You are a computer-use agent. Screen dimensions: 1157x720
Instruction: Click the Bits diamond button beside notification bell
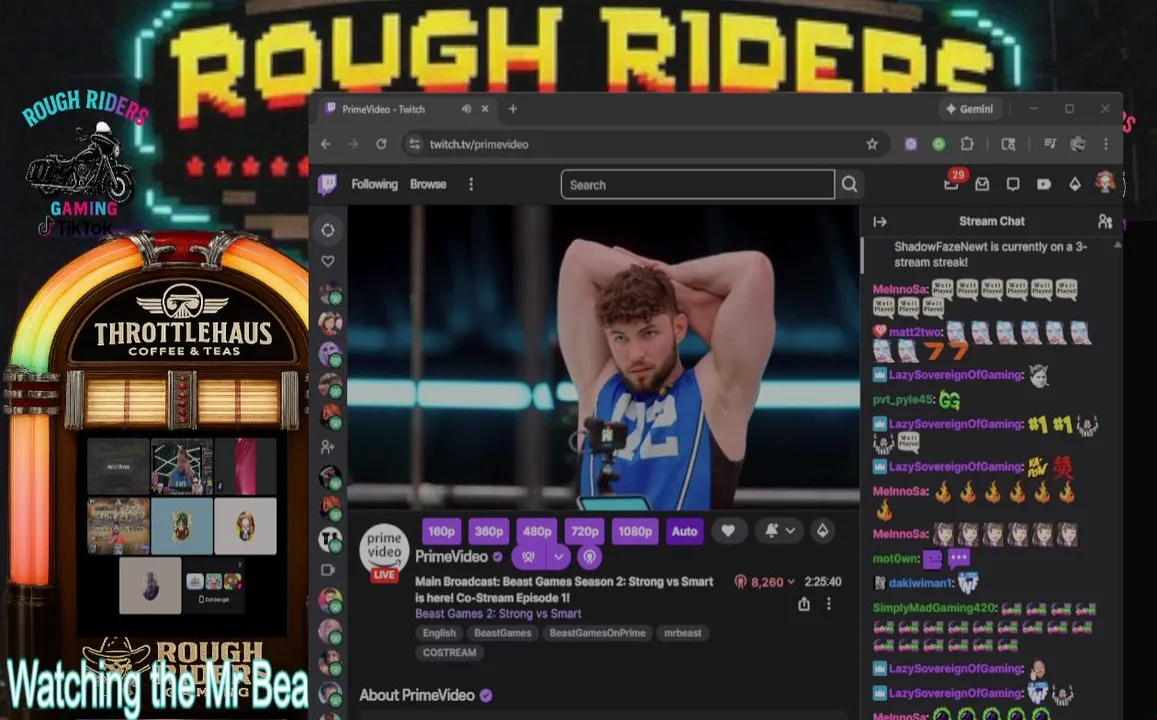coord(823,530)
